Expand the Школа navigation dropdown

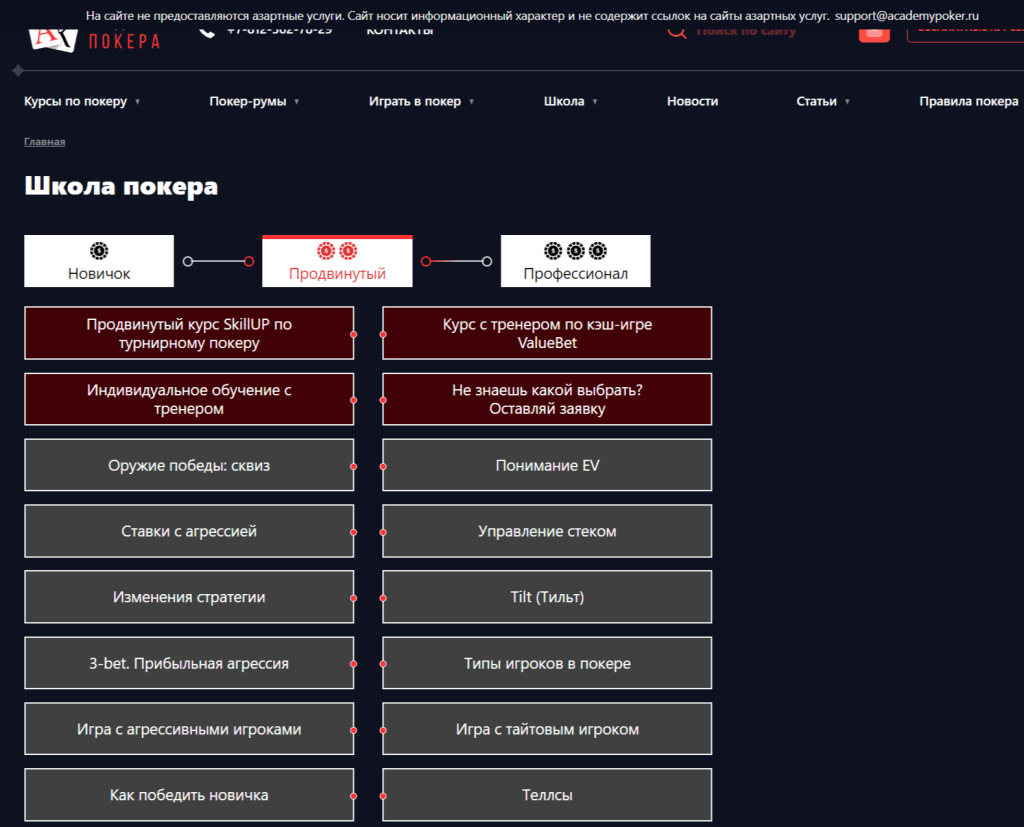click(570, 101)
